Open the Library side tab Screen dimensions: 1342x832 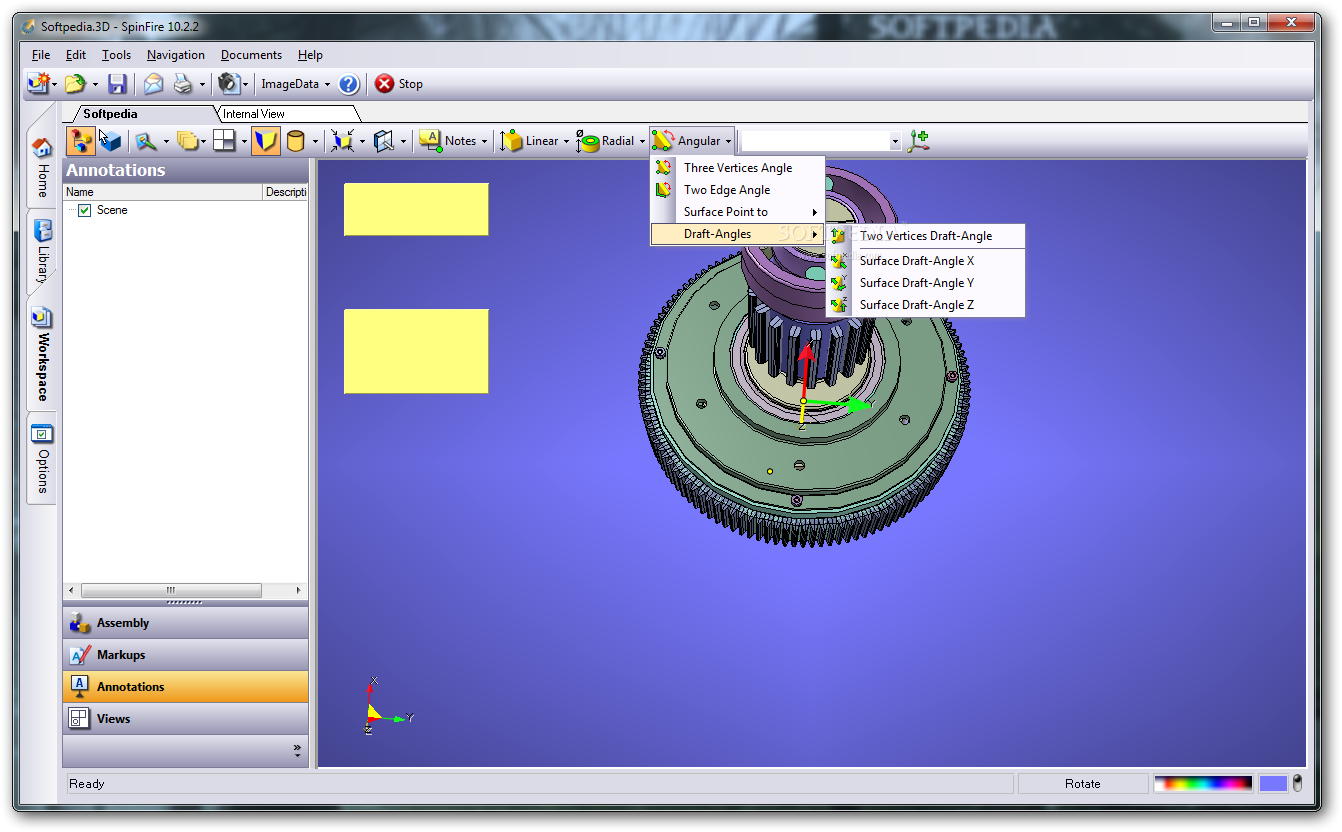pos(42,252)
